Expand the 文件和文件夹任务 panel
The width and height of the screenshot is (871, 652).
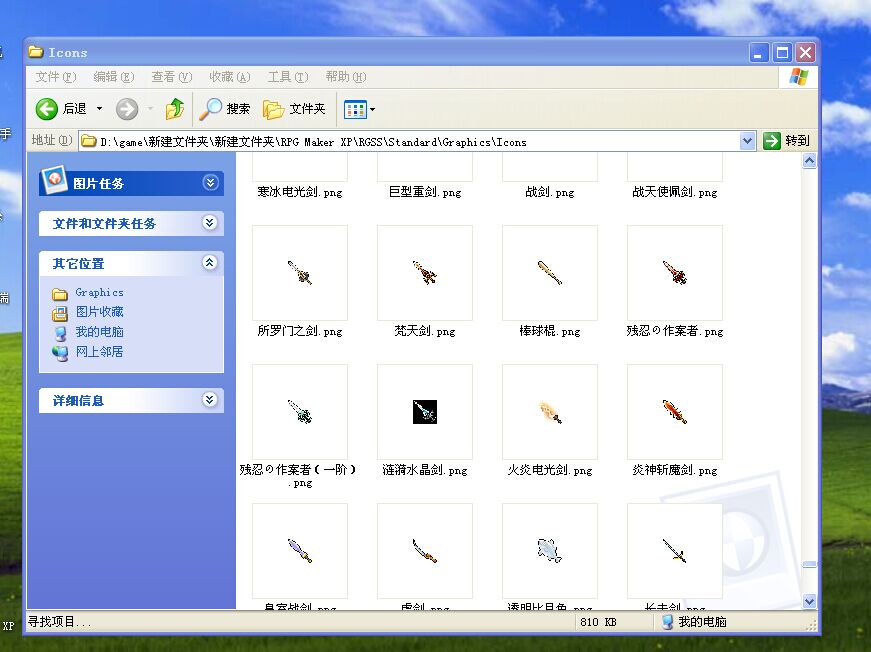click(209, 223)
